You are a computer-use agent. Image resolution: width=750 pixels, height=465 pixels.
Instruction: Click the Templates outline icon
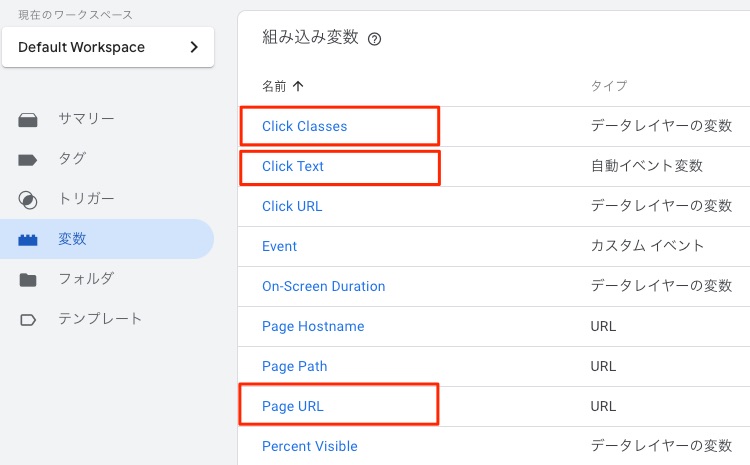(x=28, y=320)
